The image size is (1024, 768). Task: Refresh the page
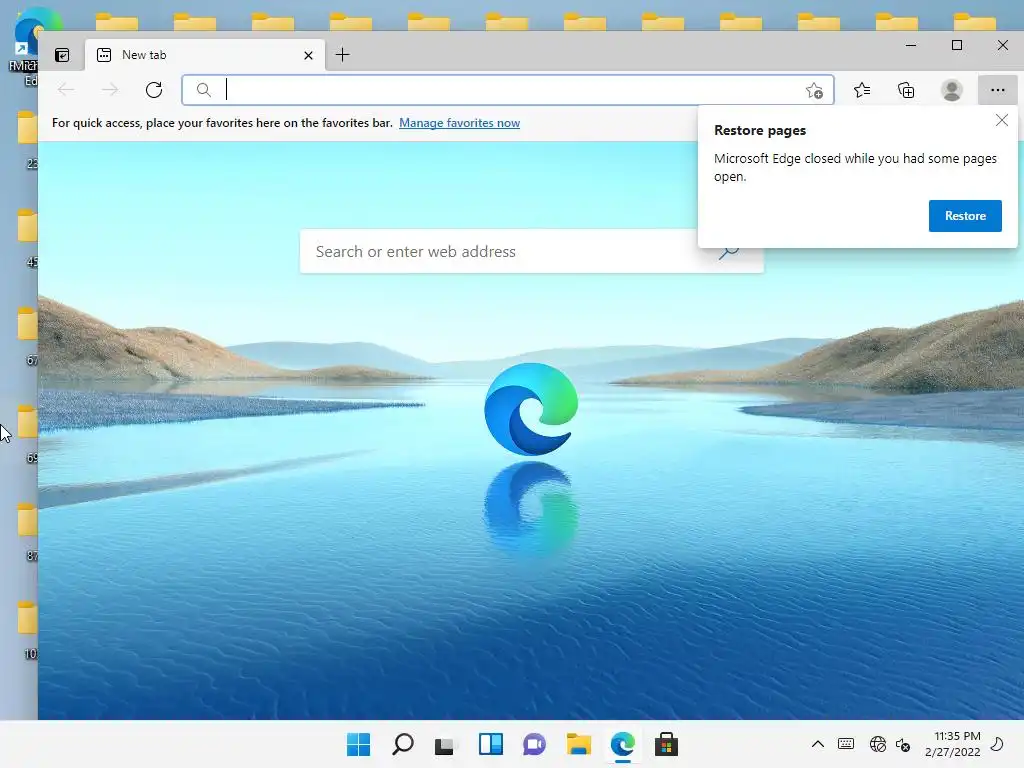tap(154, 89)
